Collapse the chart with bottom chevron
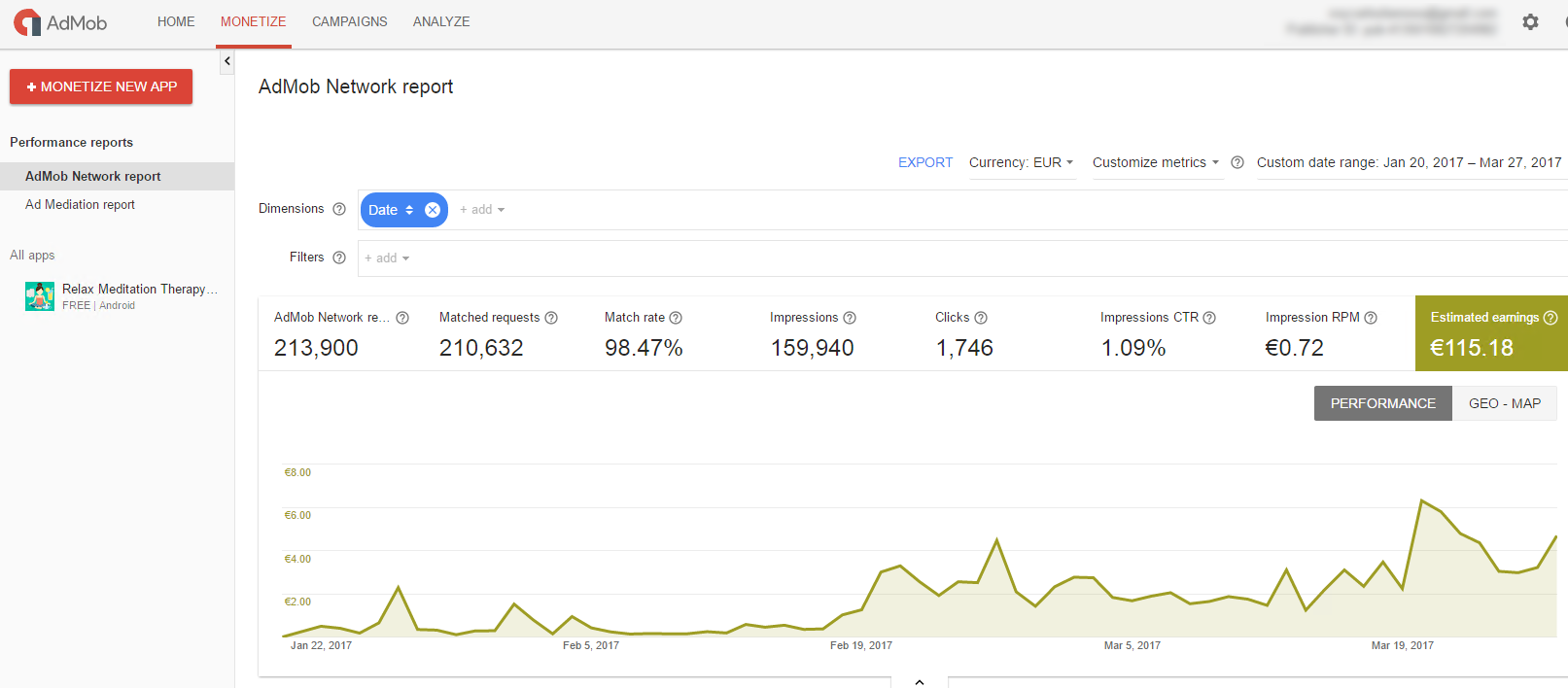Viewport: 1568px width, 688px height. point(920,681)
